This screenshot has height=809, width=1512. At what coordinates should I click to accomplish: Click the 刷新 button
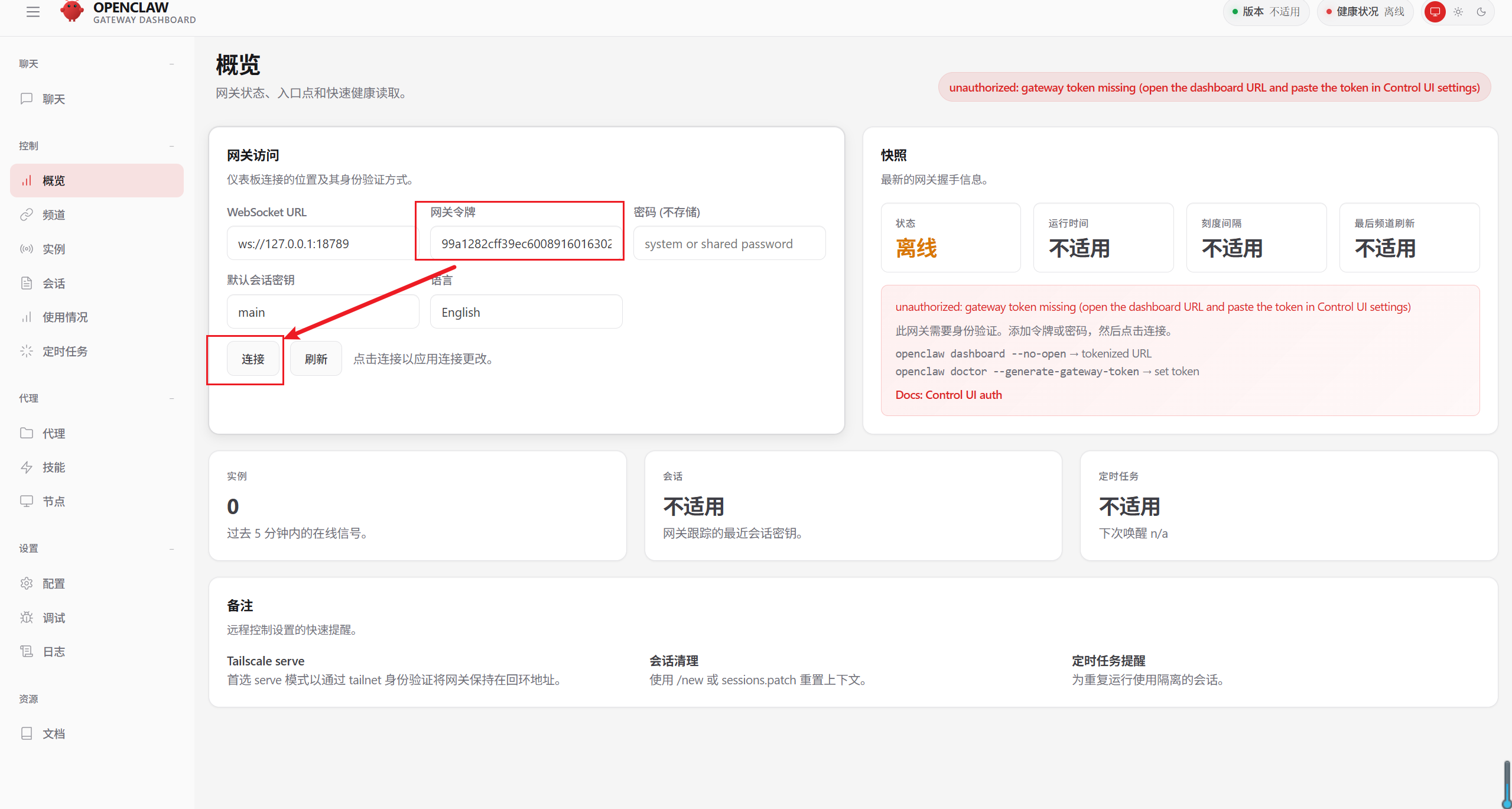tap(316, 359)
